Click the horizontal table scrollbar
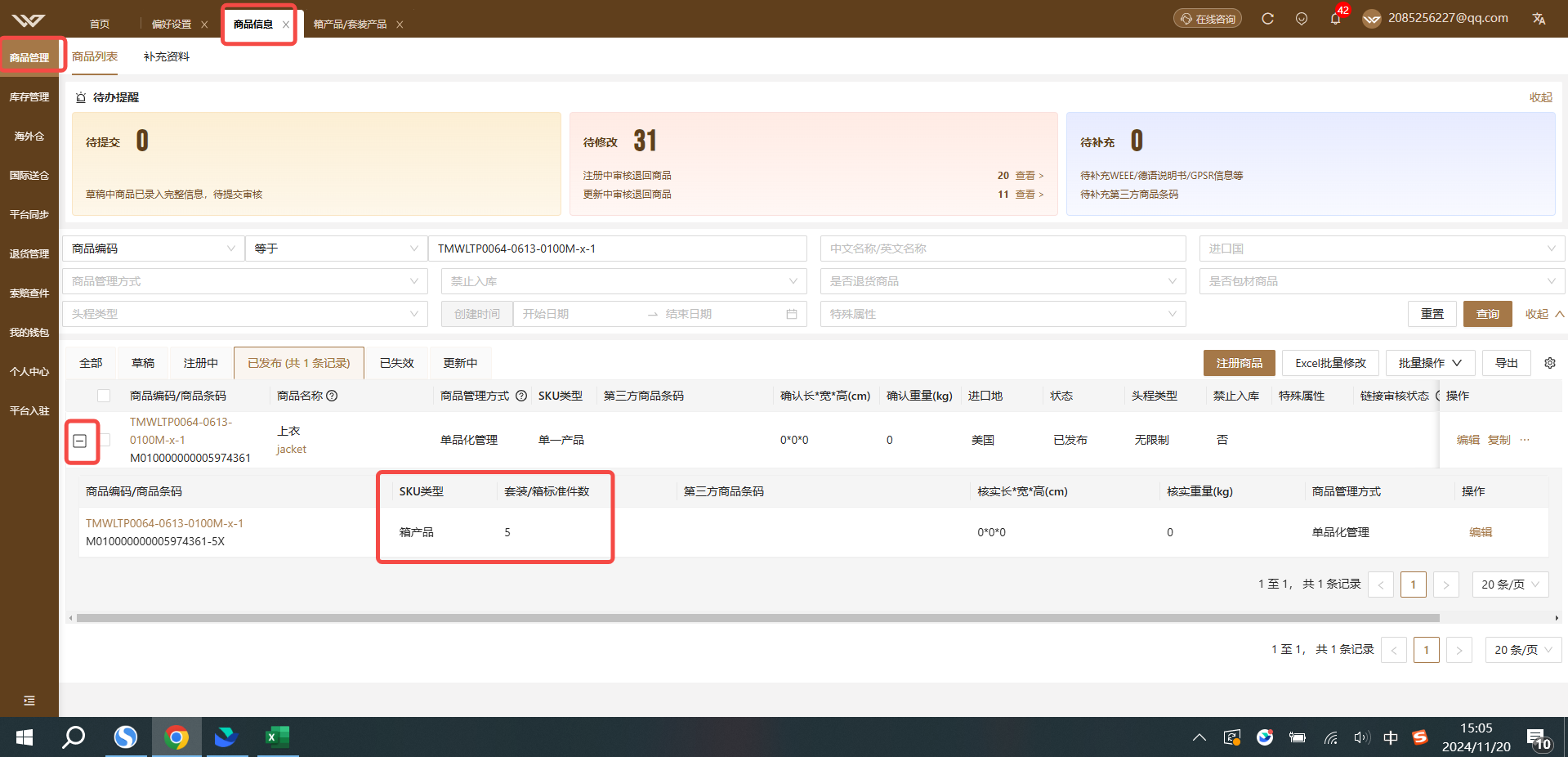This screenshot has height=757, width=1568. pos(757,618)
